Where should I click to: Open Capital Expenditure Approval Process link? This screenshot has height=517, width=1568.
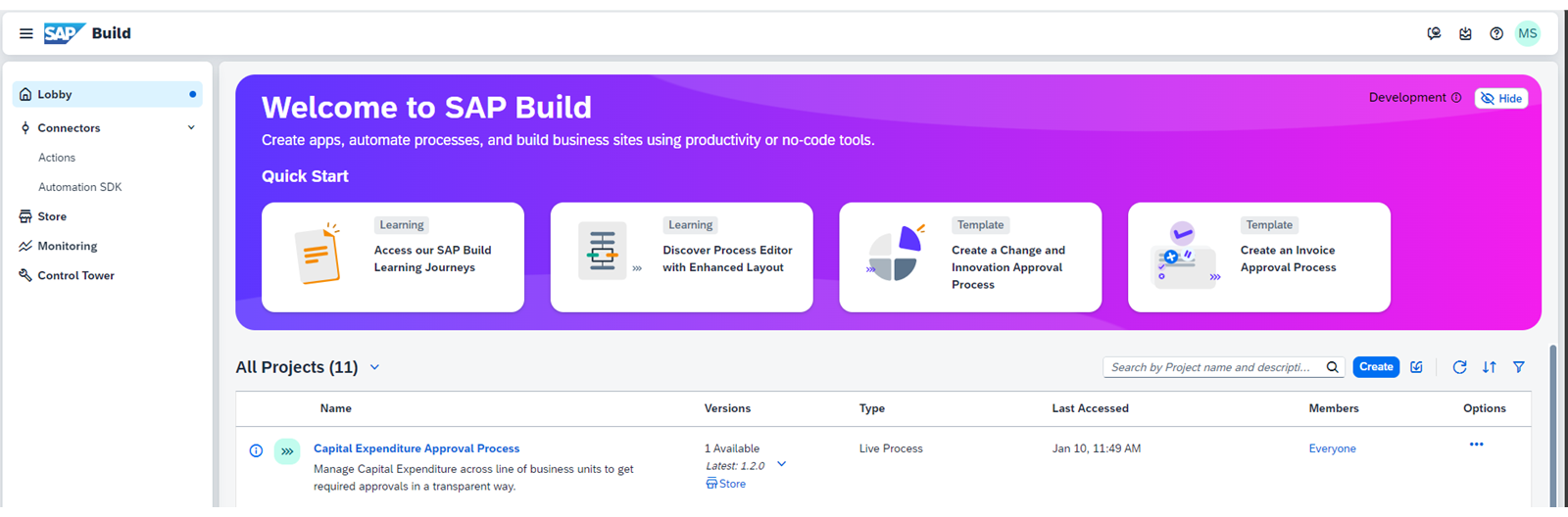click(416, 448)
